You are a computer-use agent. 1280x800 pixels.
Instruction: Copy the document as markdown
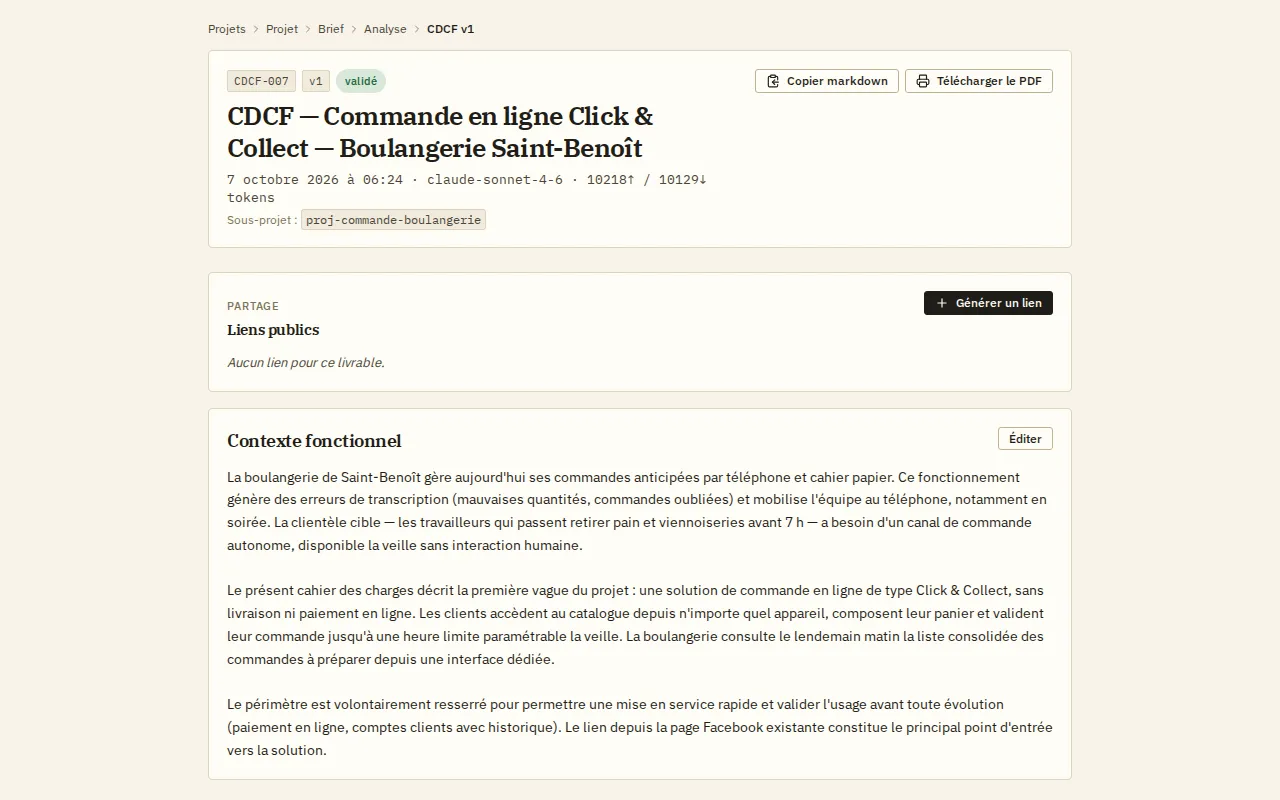(x=827, y=81)
